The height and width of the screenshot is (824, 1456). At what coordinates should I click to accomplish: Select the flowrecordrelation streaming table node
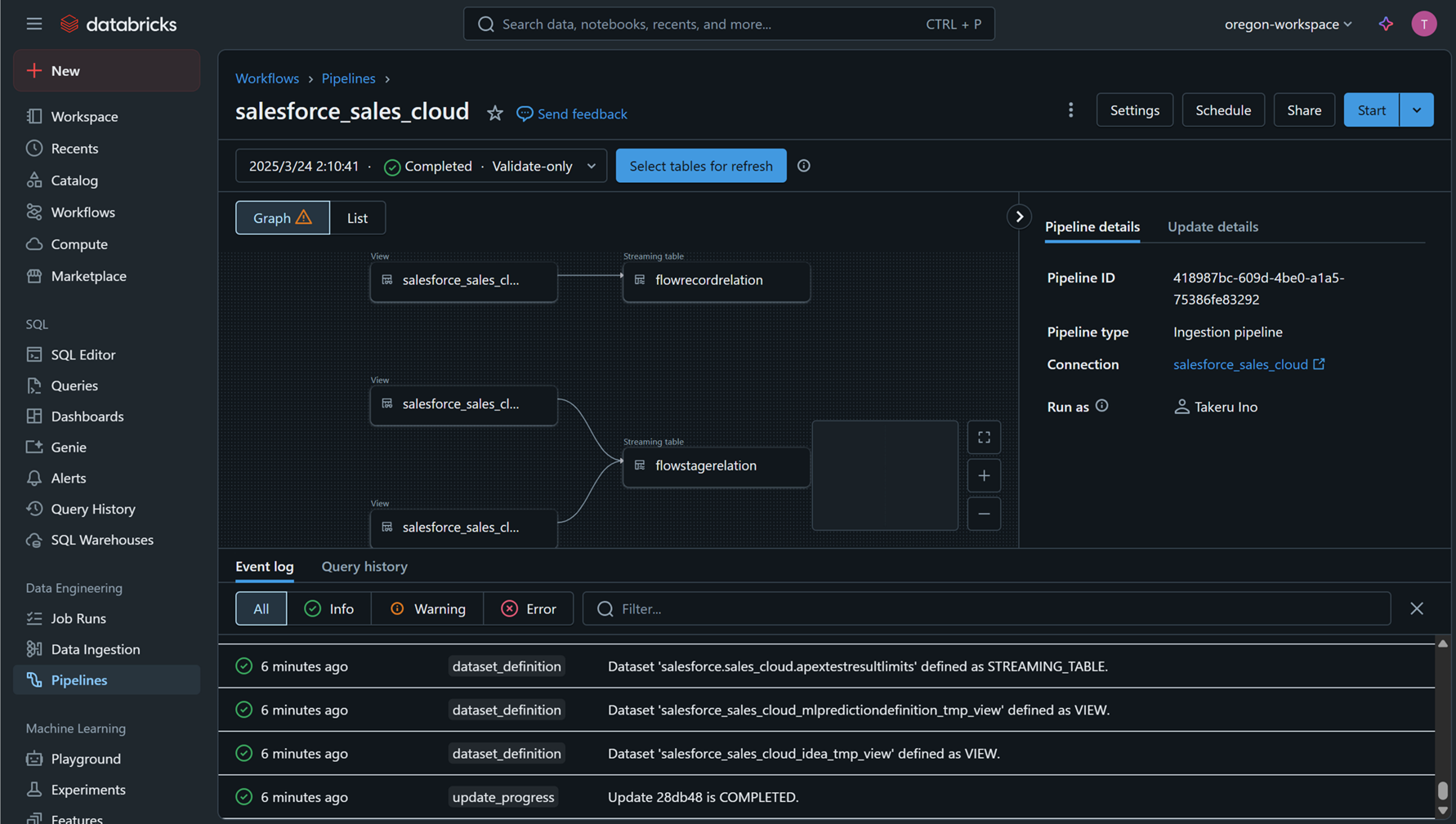pyautogui.click(x=717, y=281)
